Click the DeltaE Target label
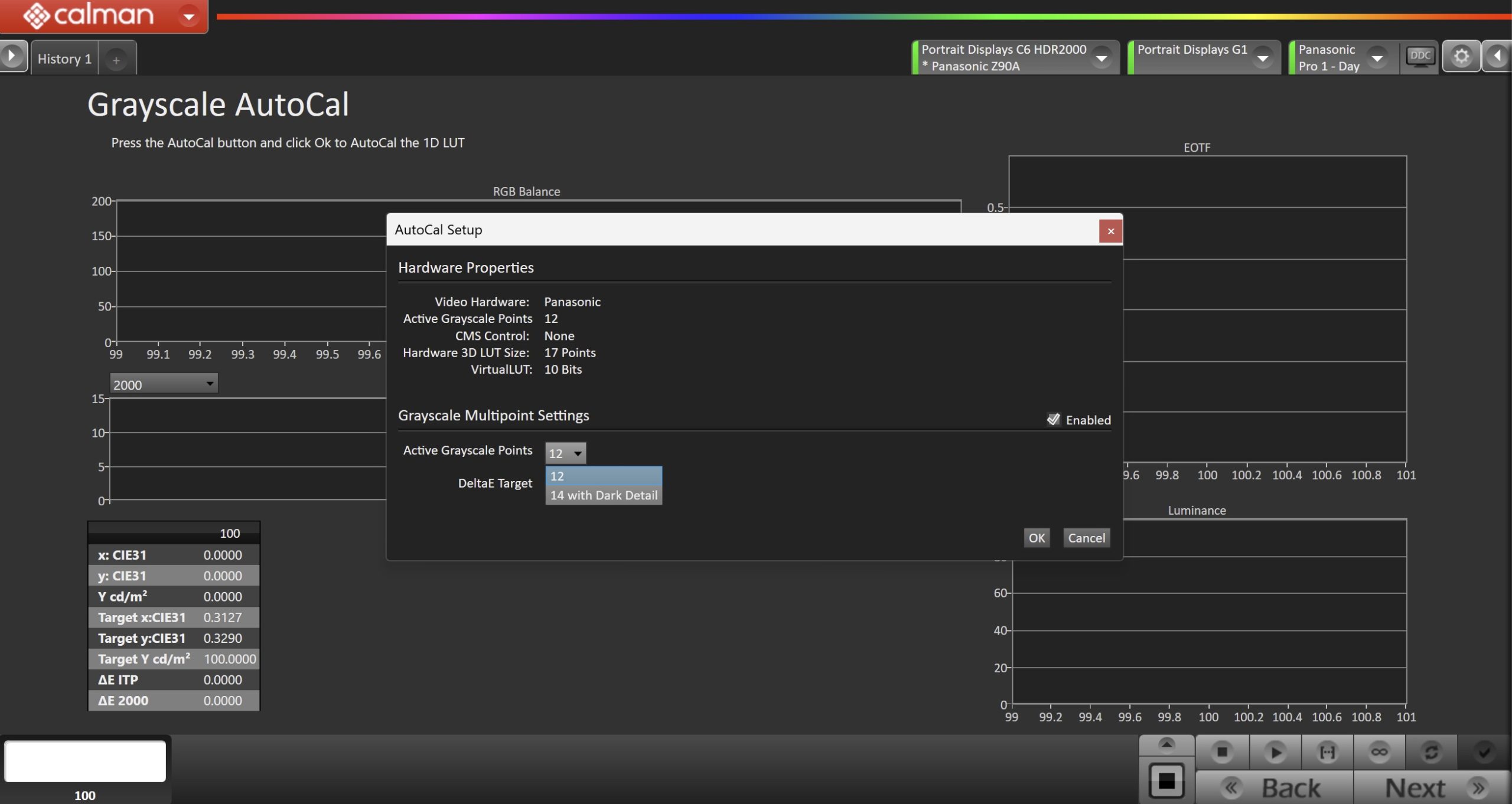This screenshot has height=804, width=1512. click(x=495, y=483)
